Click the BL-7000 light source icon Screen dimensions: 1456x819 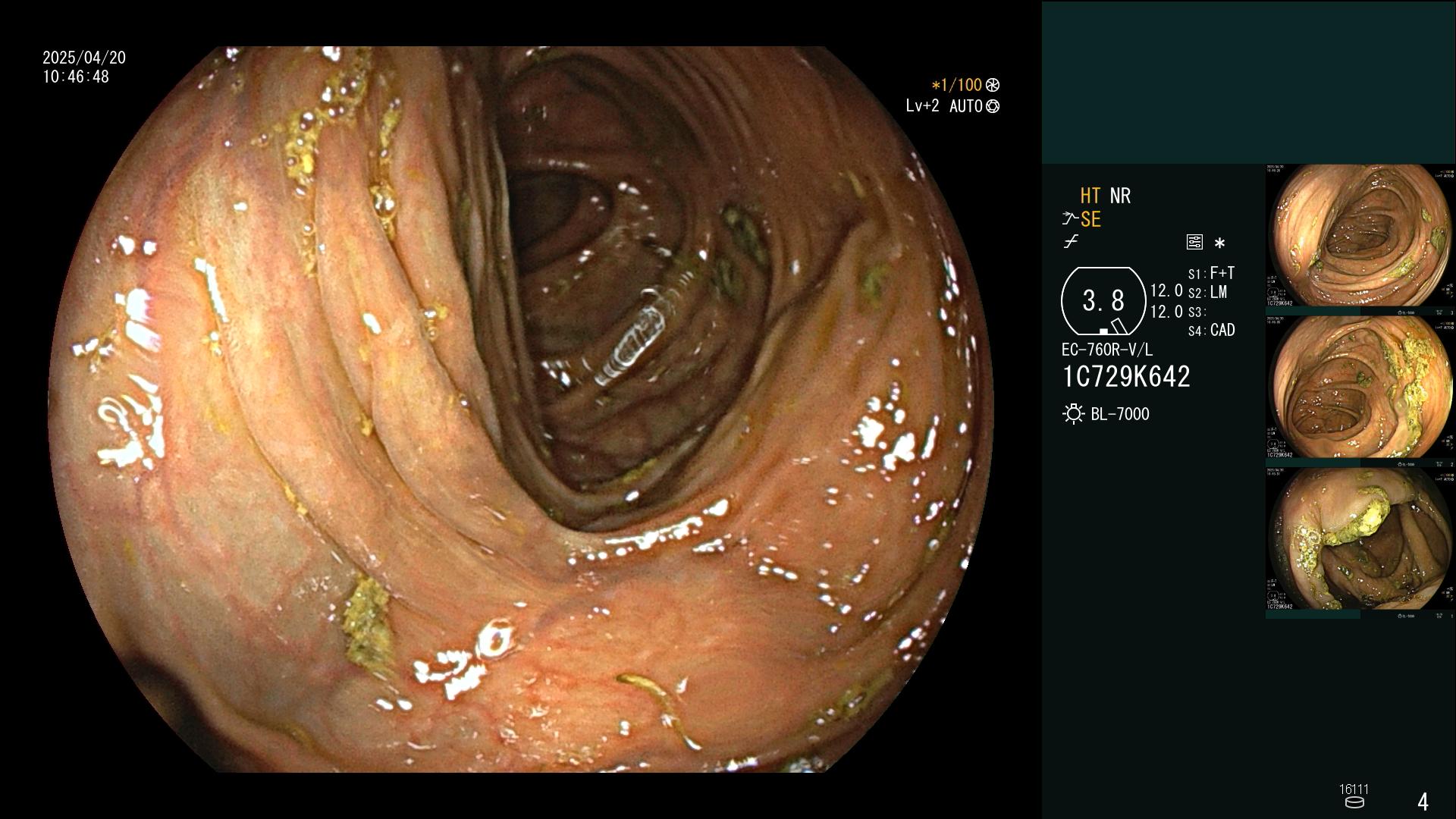[1074, 414]
